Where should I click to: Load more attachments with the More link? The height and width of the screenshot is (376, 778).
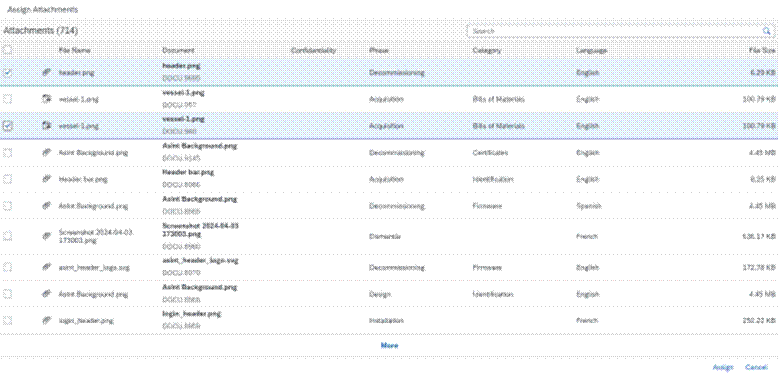(389, 345)
